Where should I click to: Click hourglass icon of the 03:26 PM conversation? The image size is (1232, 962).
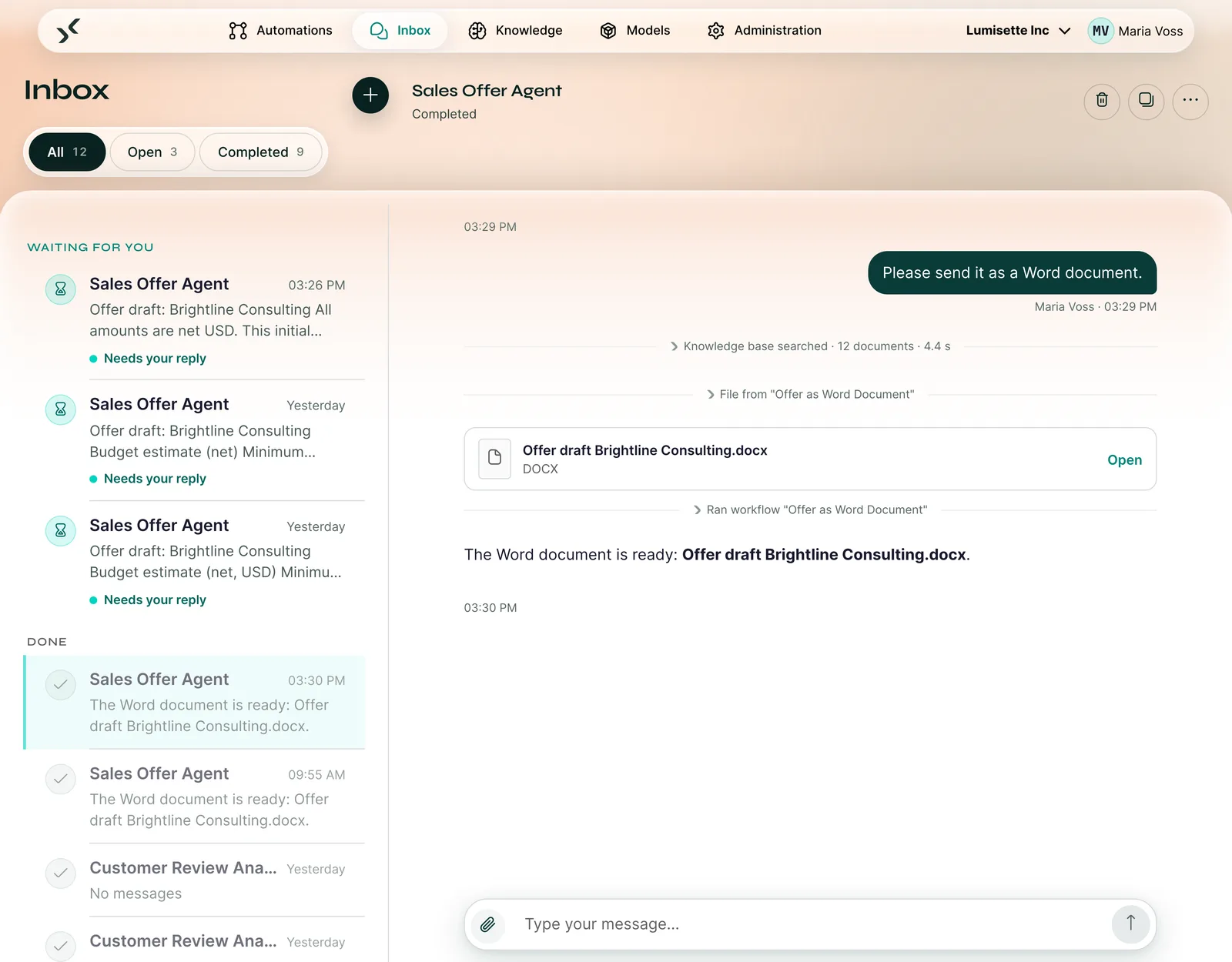61,289
